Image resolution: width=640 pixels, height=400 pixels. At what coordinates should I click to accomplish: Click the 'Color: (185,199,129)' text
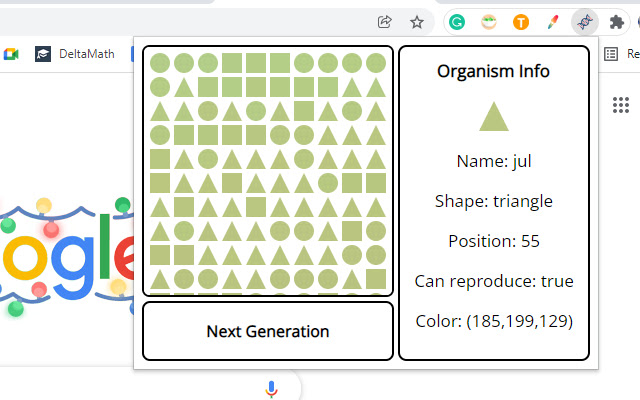(494, 321)
